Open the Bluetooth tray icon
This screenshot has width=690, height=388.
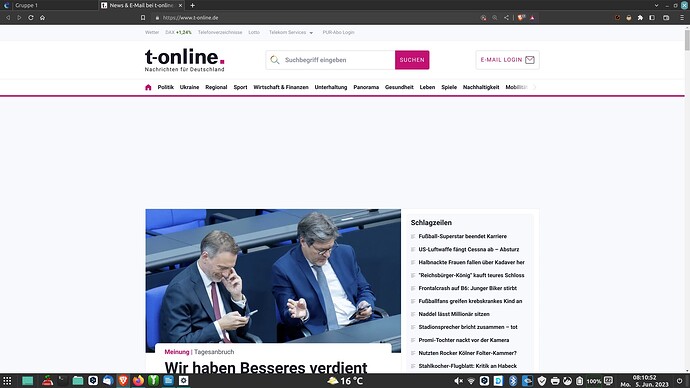pos(513,381)
